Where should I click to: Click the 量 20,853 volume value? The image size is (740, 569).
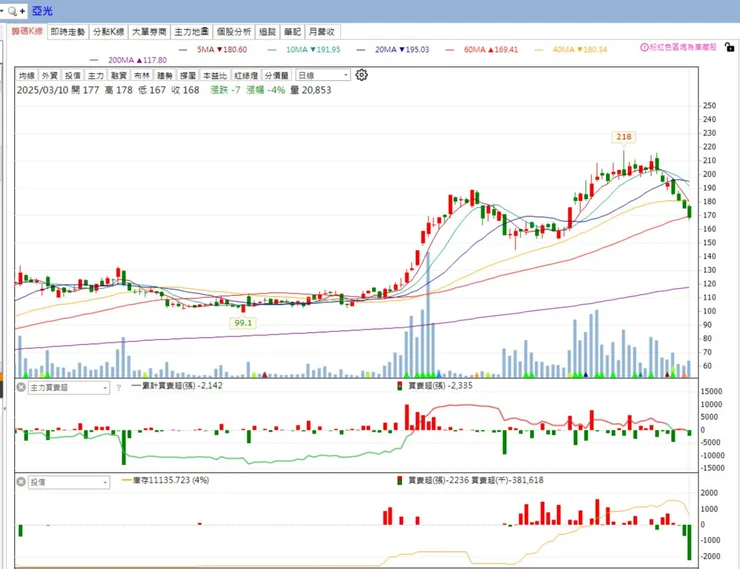tap(311, 90)
